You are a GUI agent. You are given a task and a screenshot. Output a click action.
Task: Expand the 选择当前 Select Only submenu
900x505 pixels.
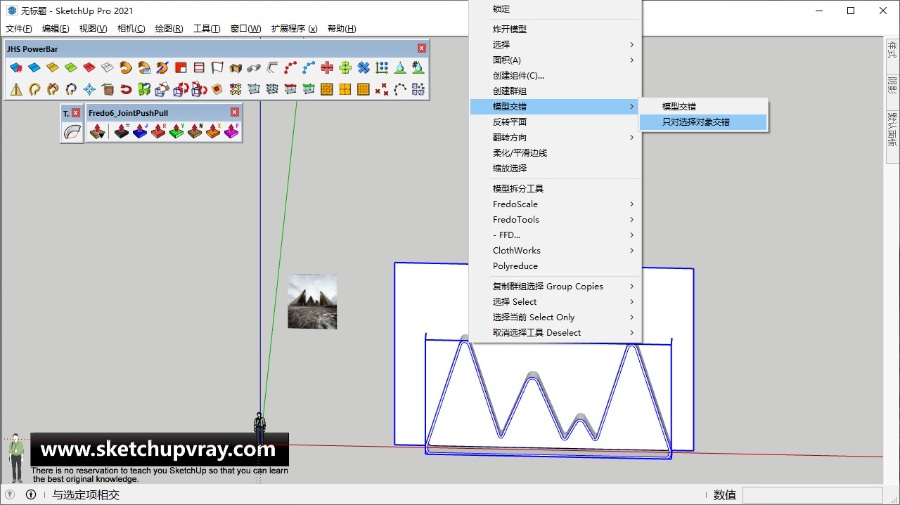point(556,317)
